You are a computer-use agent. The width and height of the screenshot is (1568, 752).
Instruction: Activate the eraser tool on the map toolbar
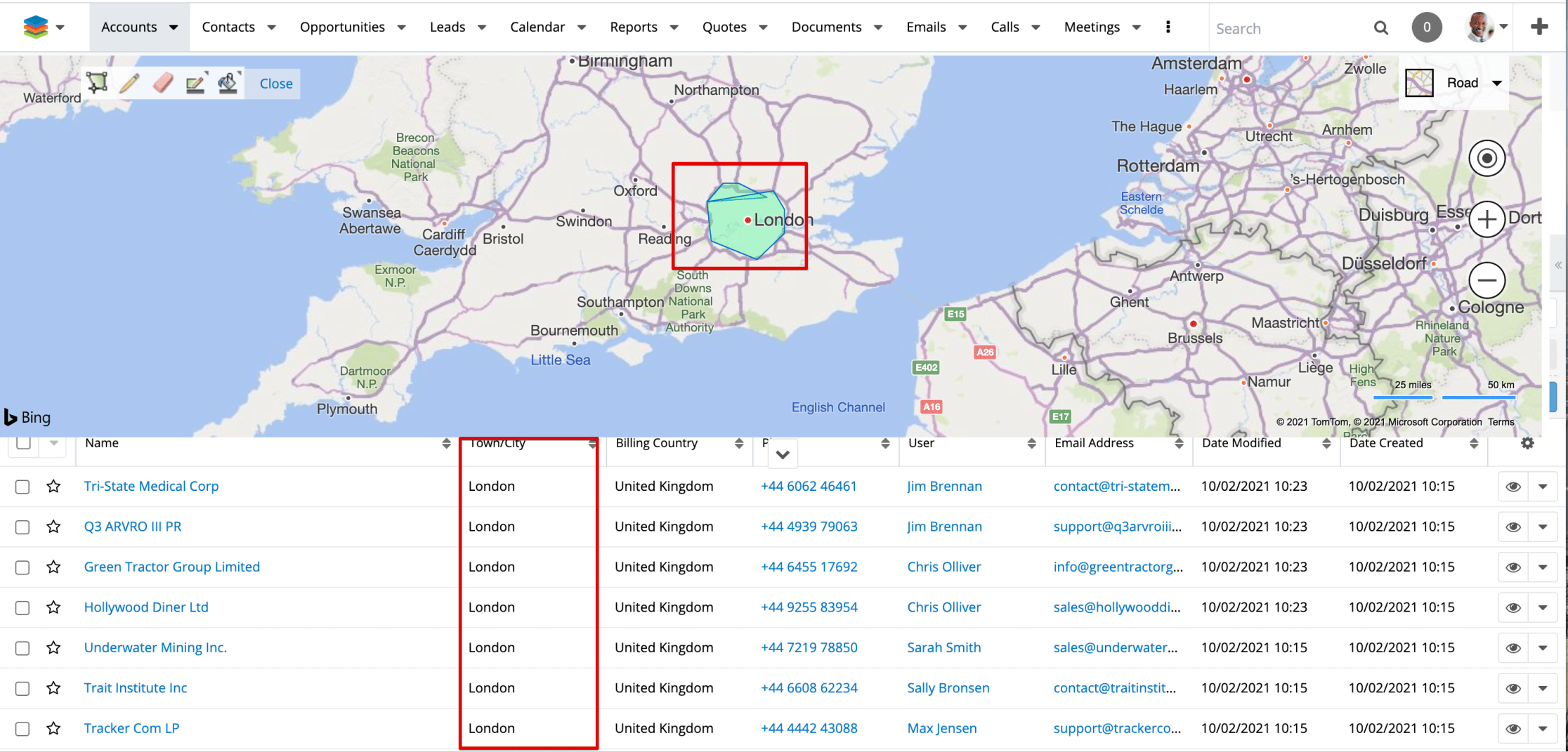[x=162, y=82]
